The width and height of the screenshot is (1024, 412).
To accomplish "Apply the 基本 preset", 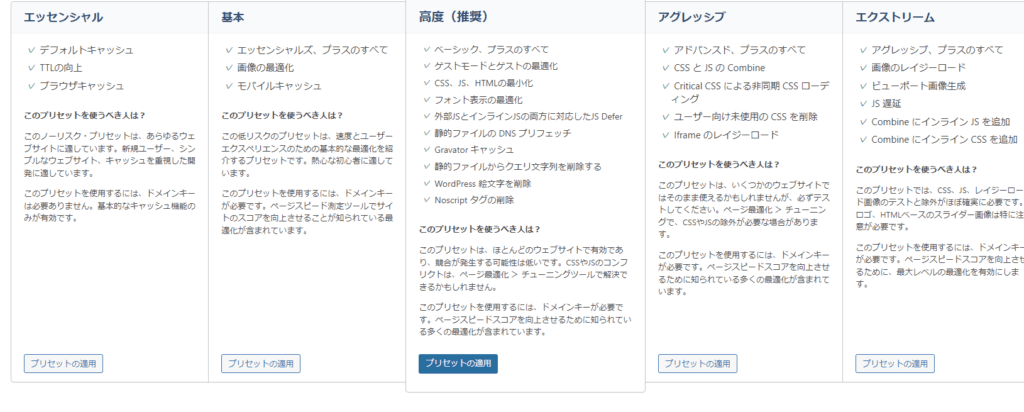I will click(x=260, y=364).
